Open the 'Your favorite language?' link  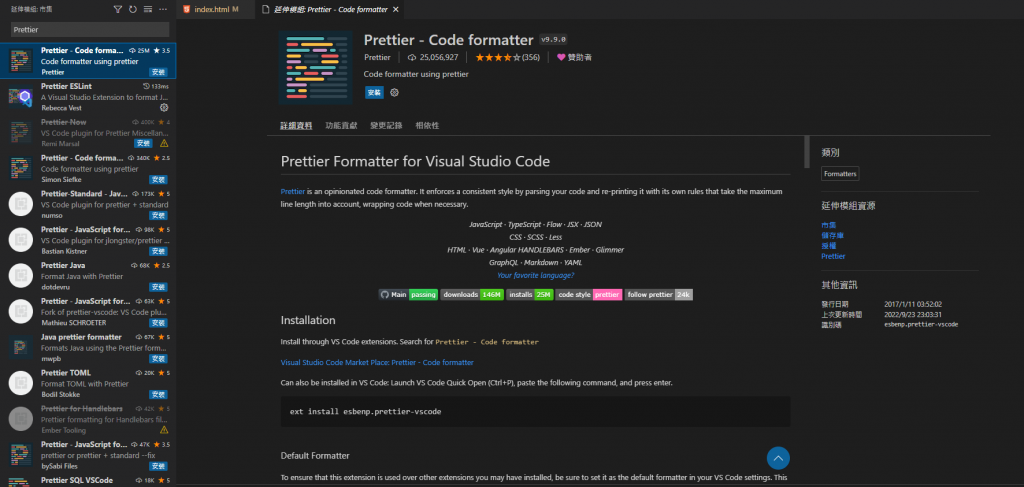(536, 274)
